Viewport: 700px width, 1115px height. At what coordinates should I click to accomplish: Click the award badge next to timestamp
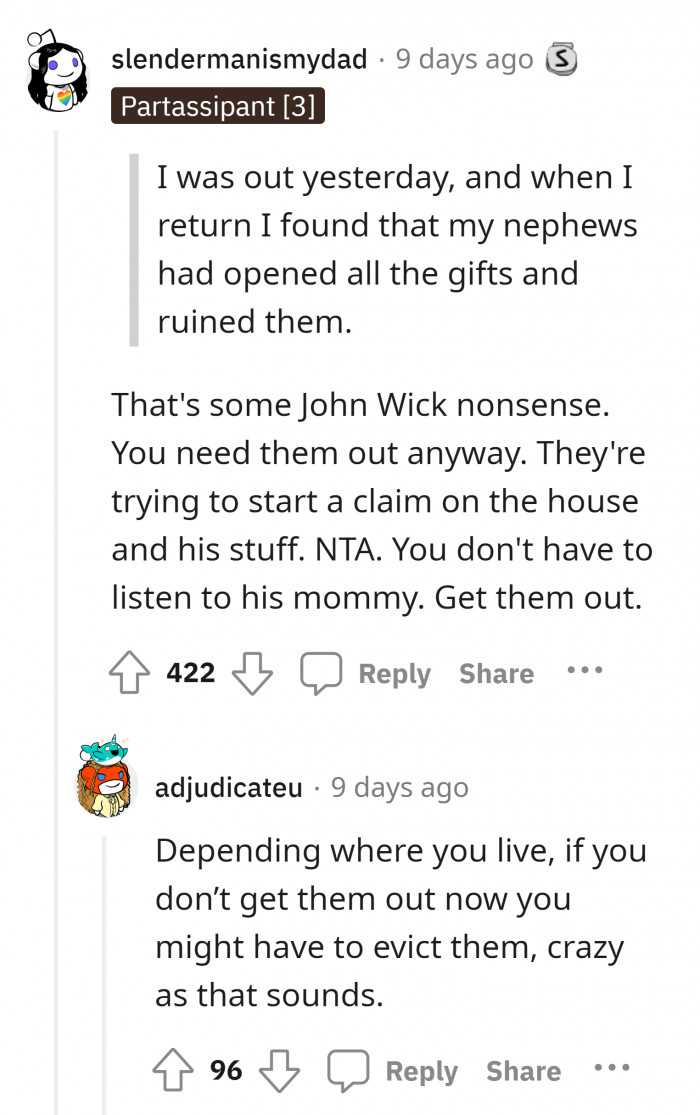(561, 60)
